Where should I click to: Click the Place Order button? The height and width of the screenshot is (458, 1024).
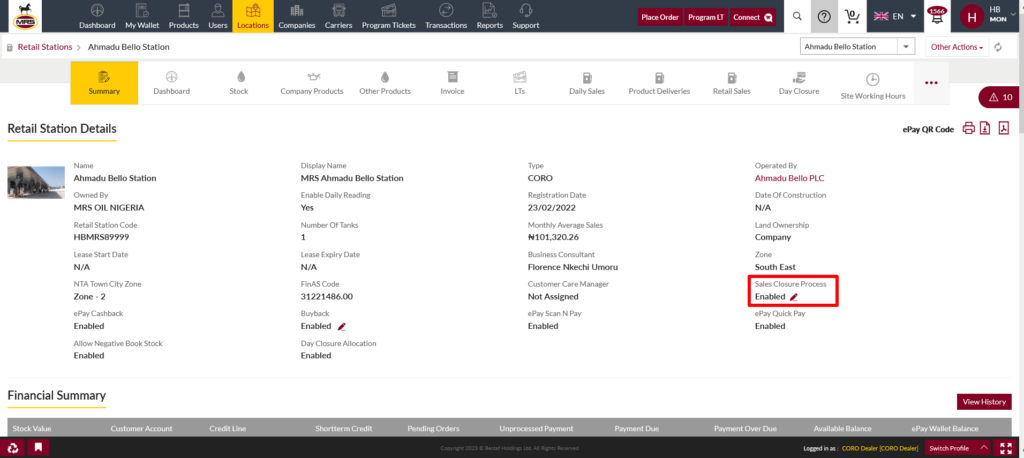(660, 17)
